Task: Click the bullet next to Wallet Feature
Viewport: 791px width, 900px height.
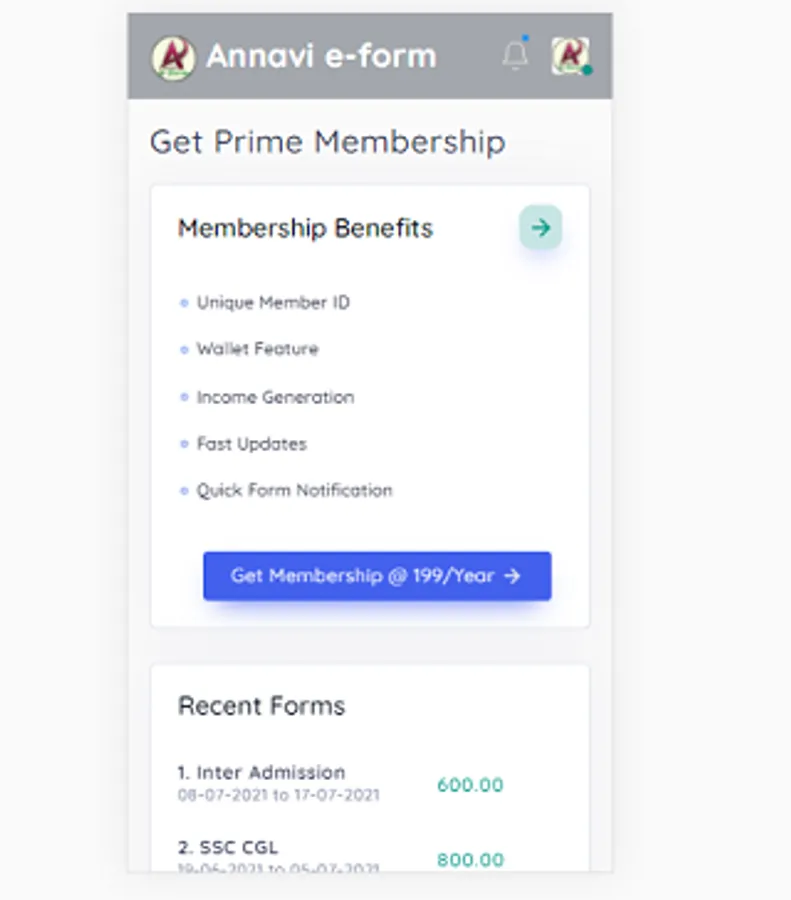Action: point(184,350)
